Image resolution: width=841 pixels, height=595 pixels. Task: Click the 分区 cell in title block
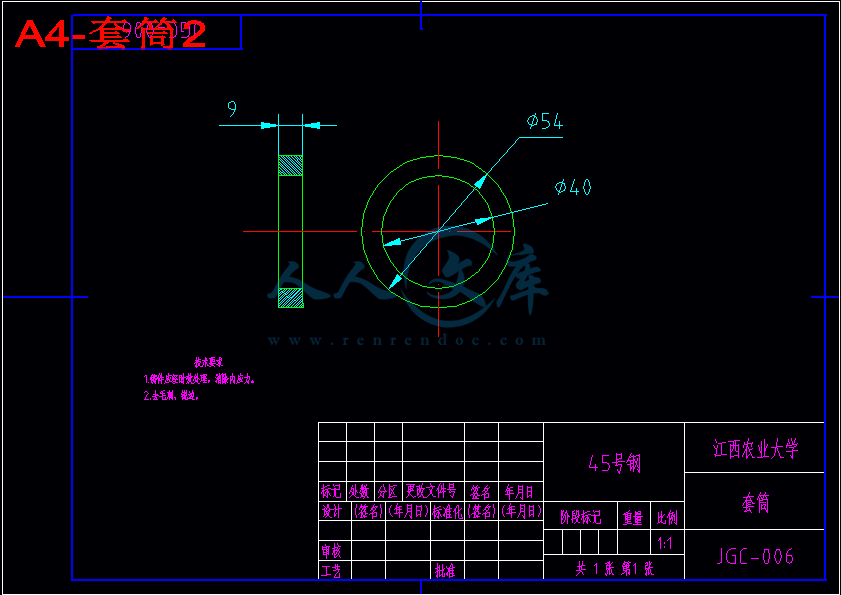388,491
